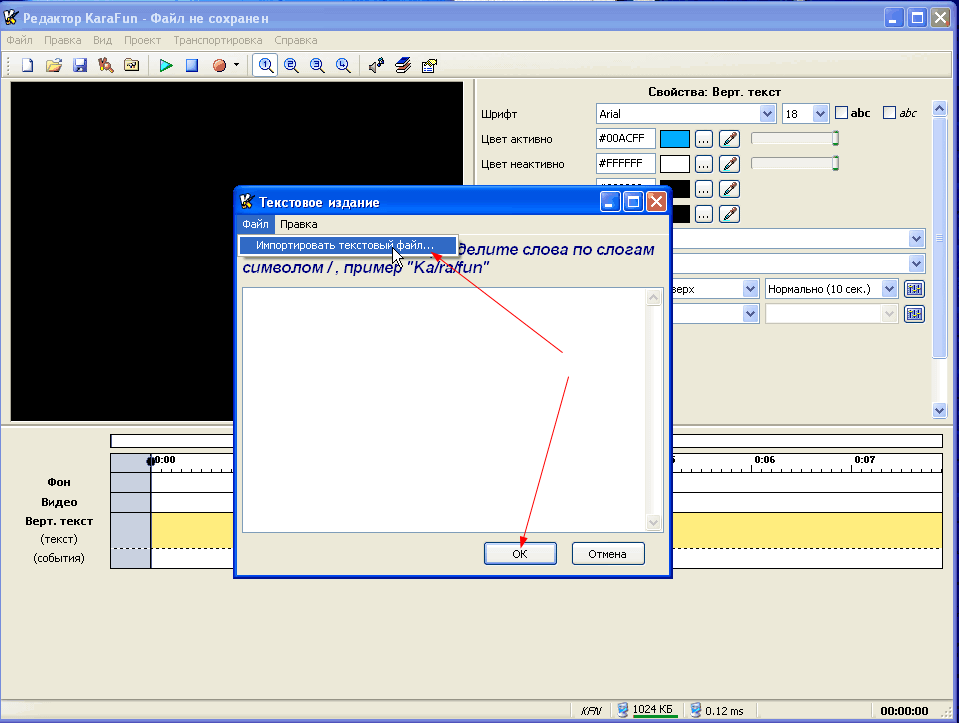Open effect settings beside Нормально (10 сек.)

[914, 289]
